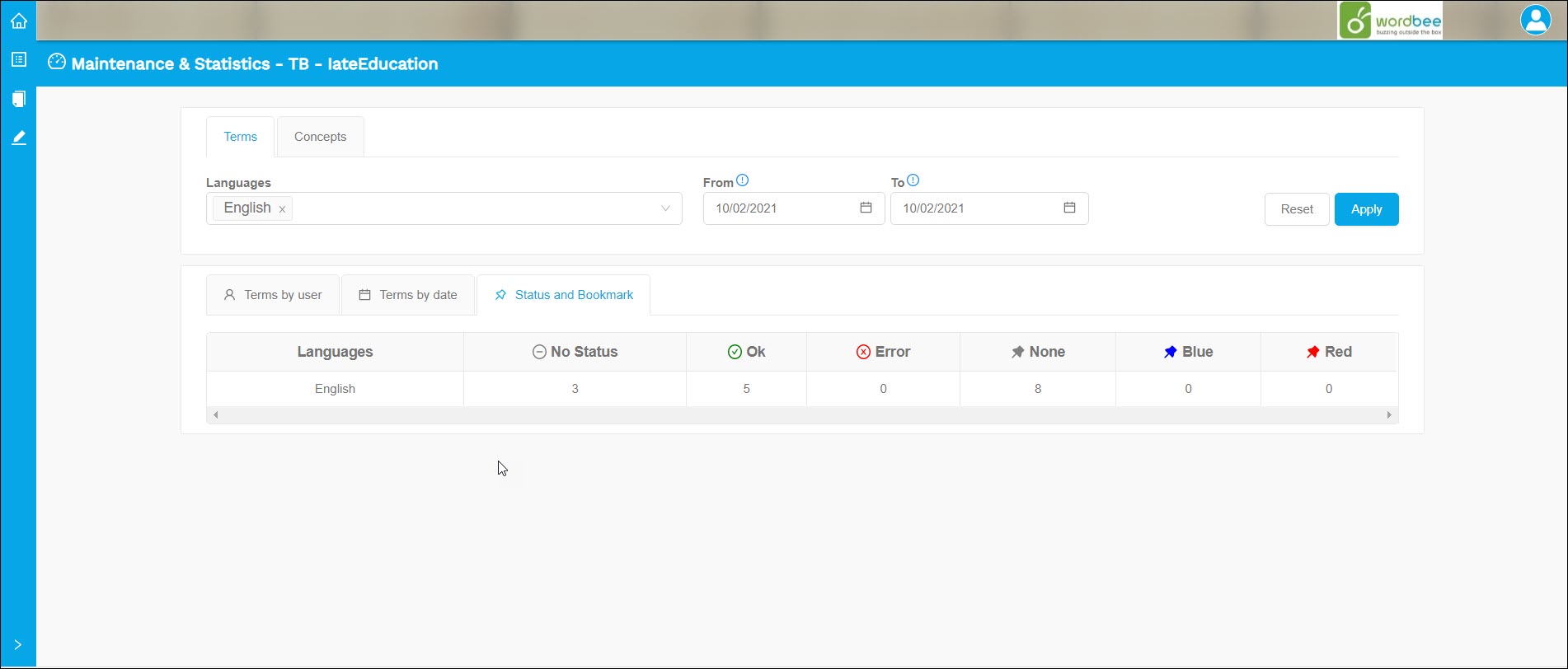Remove the English language tag
The image size is (1568, 669).
pos(282,209)
